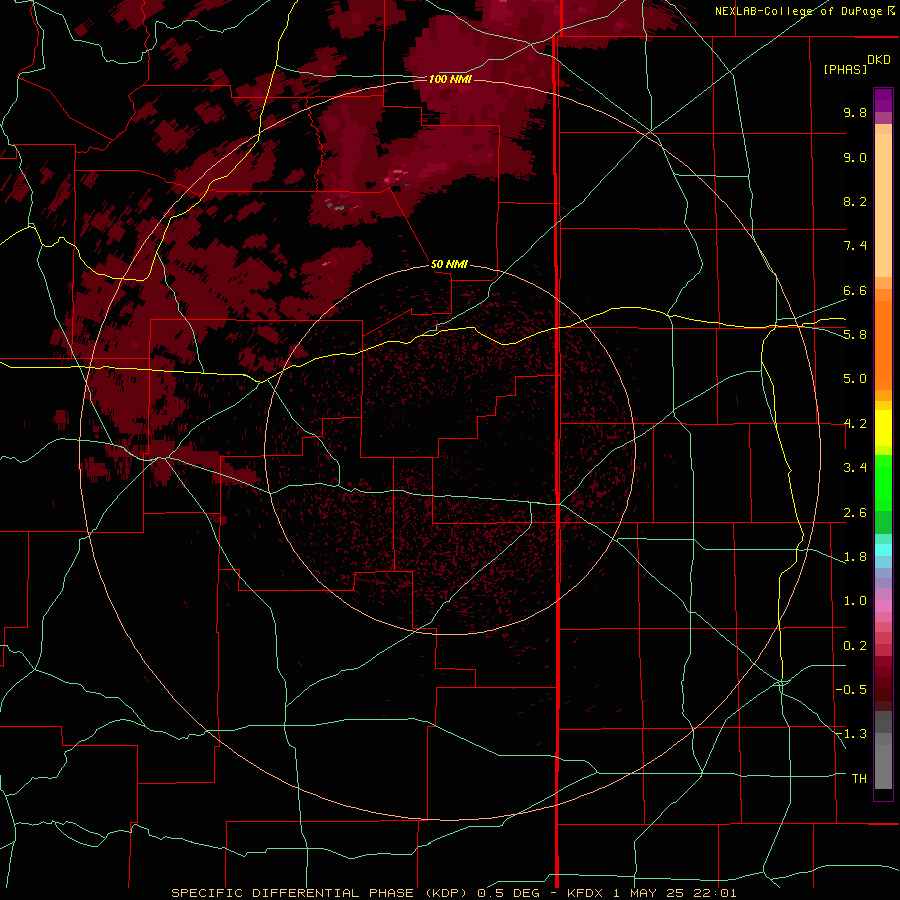Click the 8.2 scale value

(x=855, y=201)
